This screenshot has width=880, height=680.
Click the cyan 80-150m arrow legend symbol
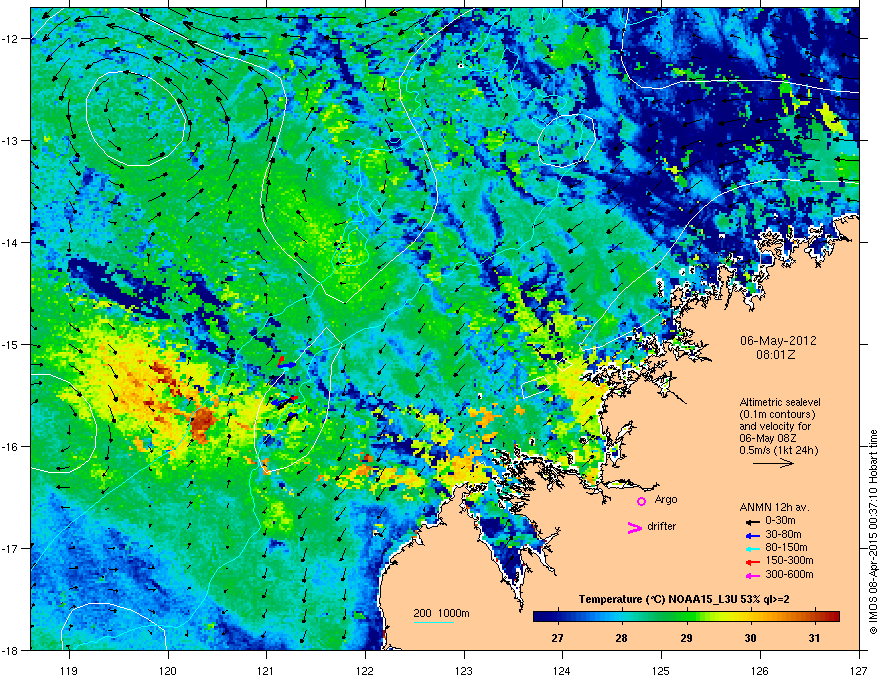pos(753,548)
